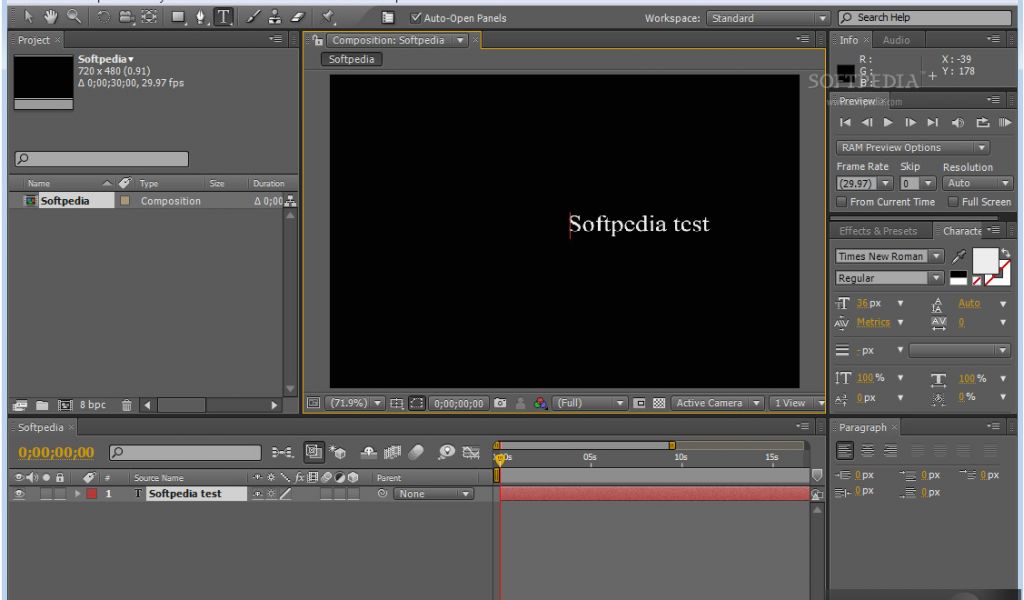Click the Search Help input field

pyautogui.click(x=925, y=18)
